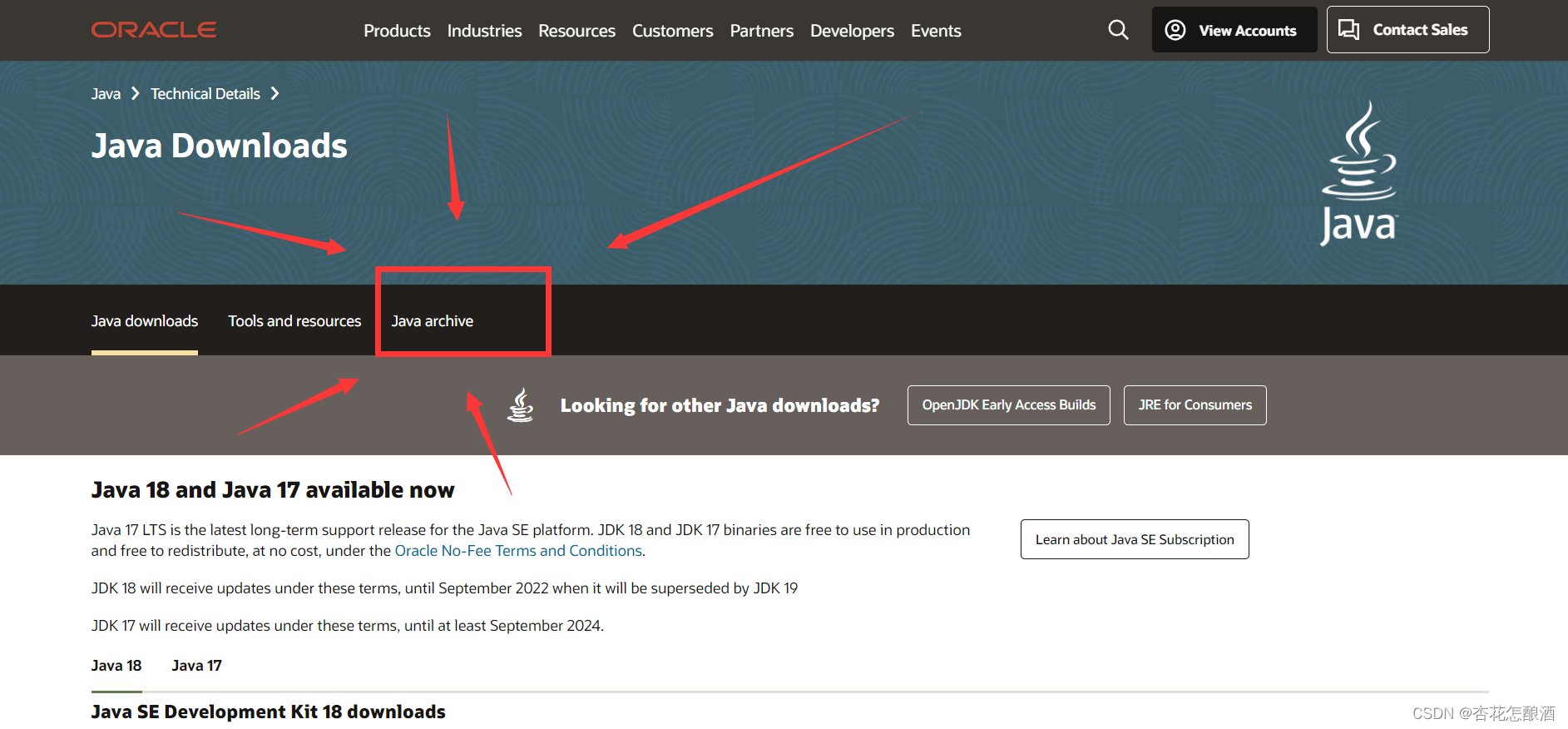Open the Developers menu
Screen dimensions: 1568x729
click(x=852, y=31)
